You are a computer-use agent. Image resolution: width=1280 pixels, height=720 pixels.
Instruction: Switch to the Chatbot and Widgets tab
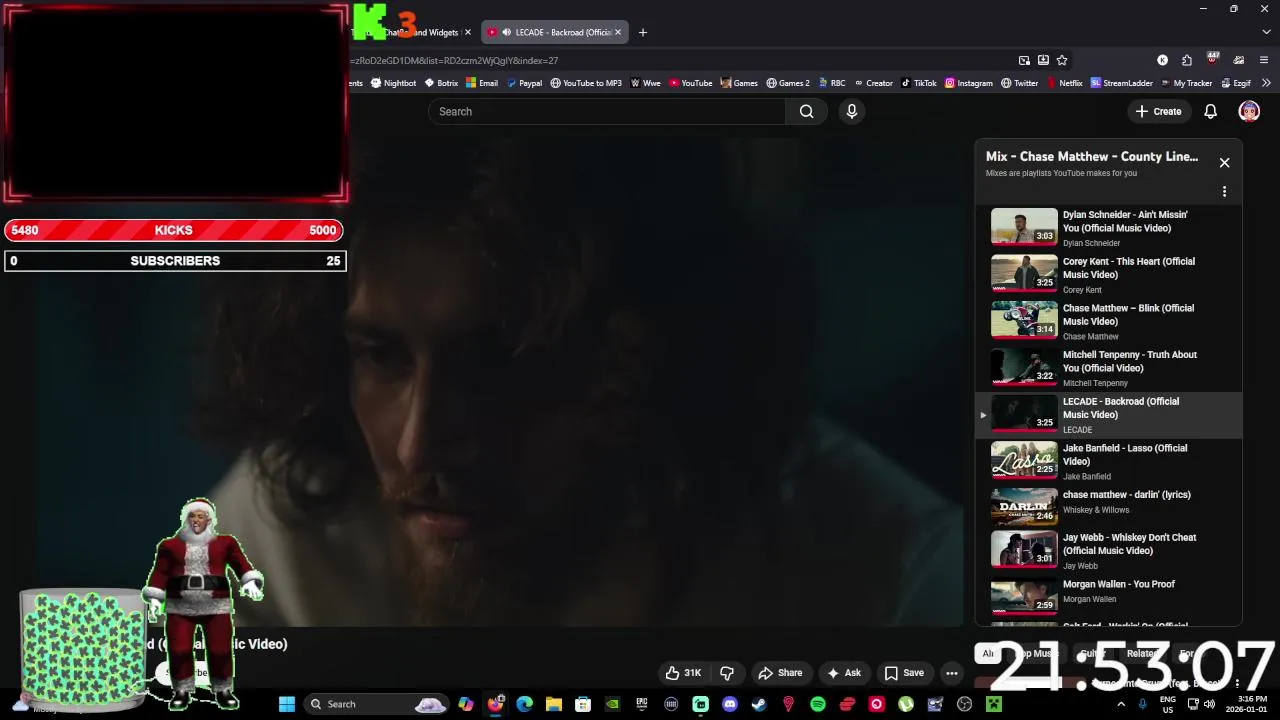click(x=414, y=32)
